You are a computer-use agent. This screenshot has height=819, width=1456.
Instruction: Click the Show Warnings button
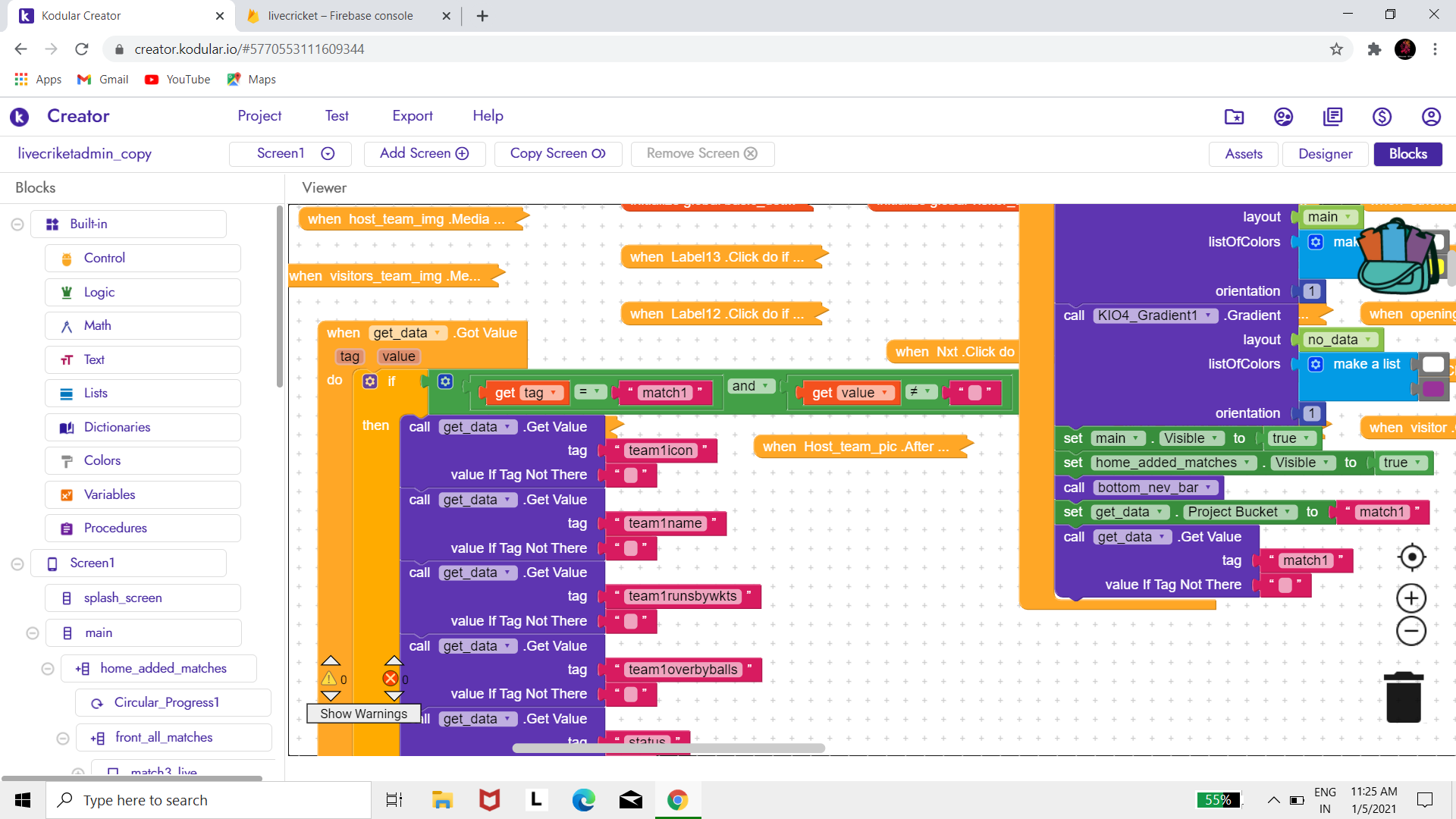(x=363, y=714)
